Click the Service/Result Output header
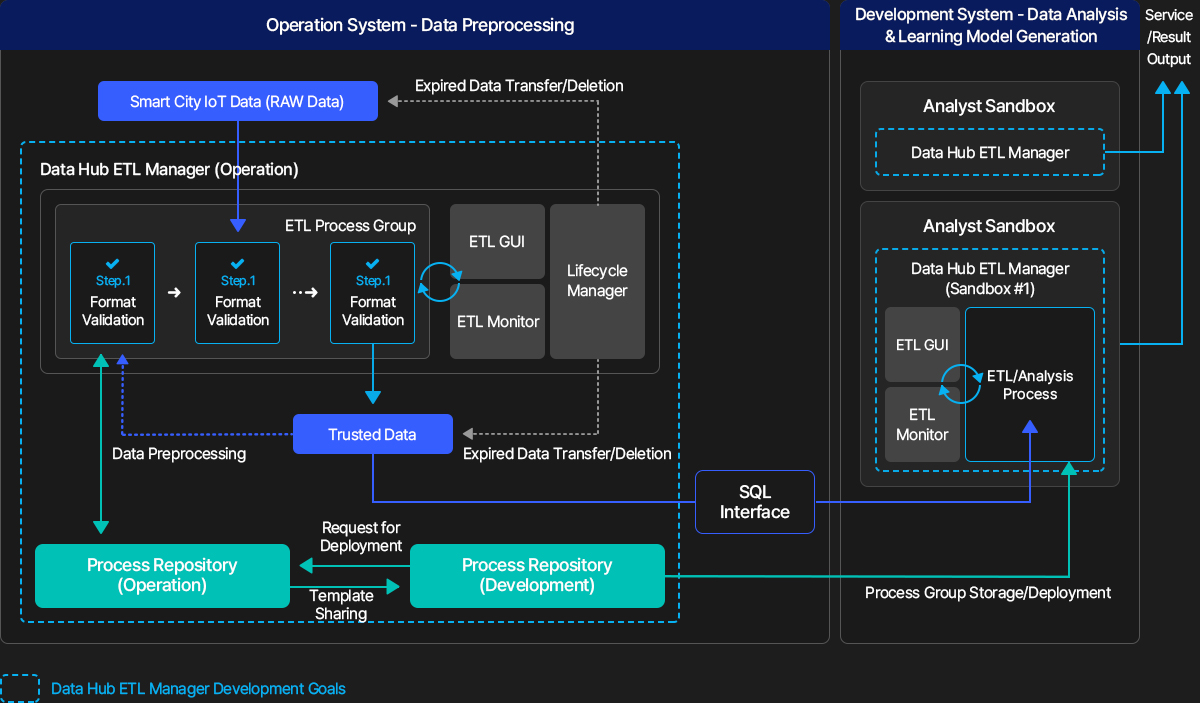Viewport: 1200px width, 703px height. coord(1169,37)
